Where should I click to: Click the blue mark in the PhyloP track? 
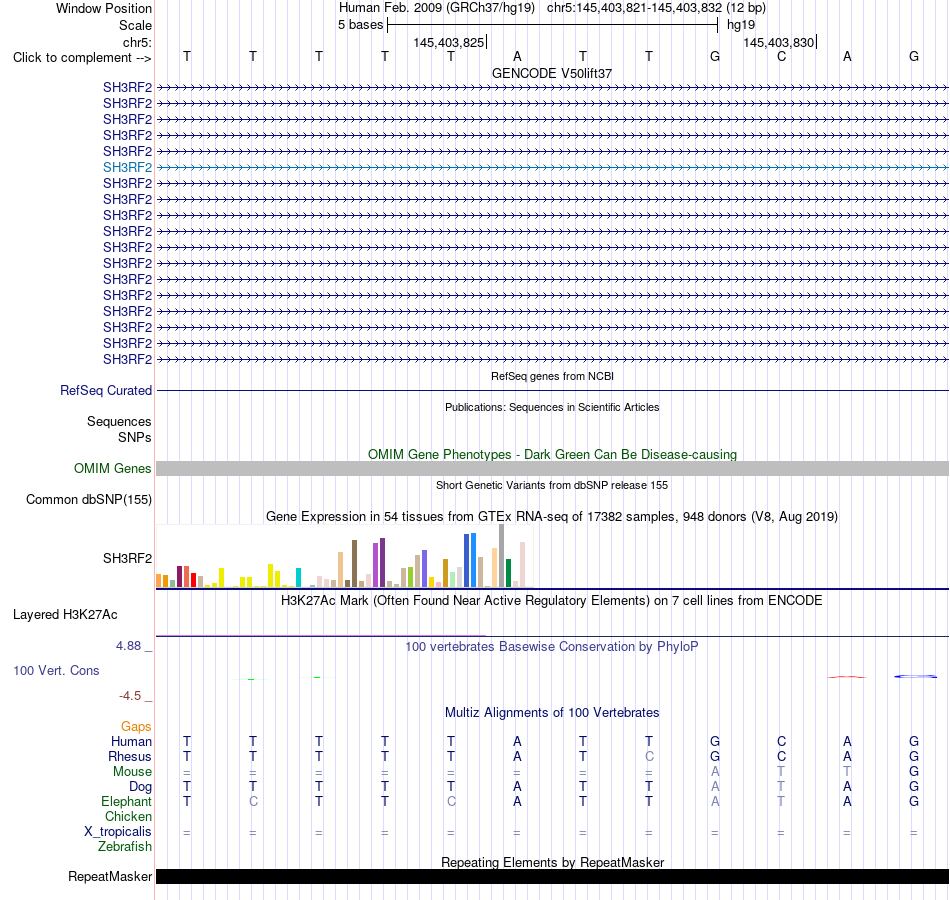pyautogui.click(x=915, y=676)
